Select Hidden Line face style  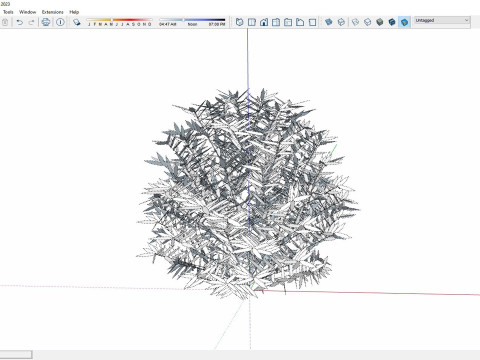click(x=367, y=22)
